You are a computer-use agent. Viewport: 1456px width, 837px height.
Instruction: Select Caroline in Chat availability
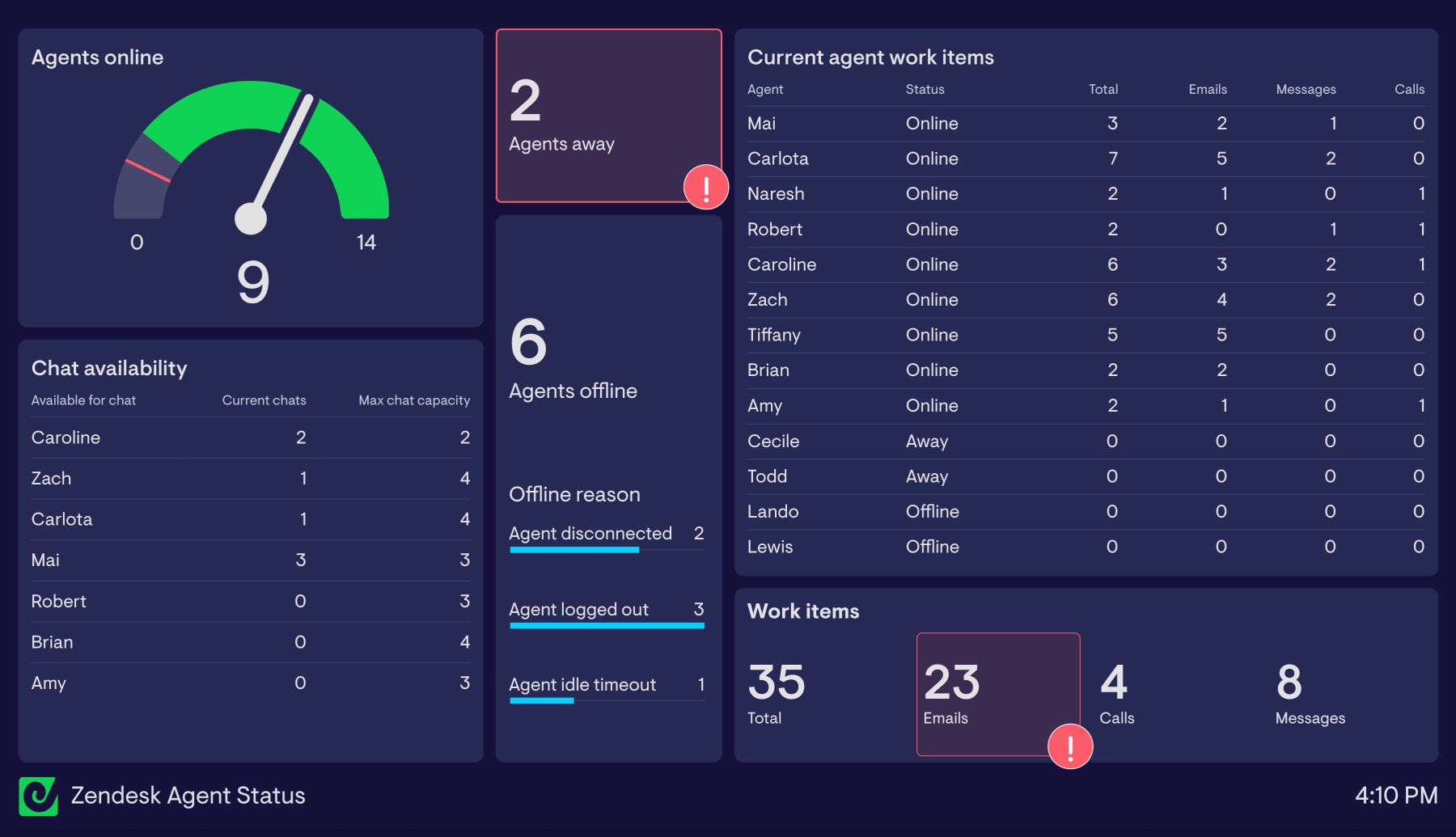251,438
